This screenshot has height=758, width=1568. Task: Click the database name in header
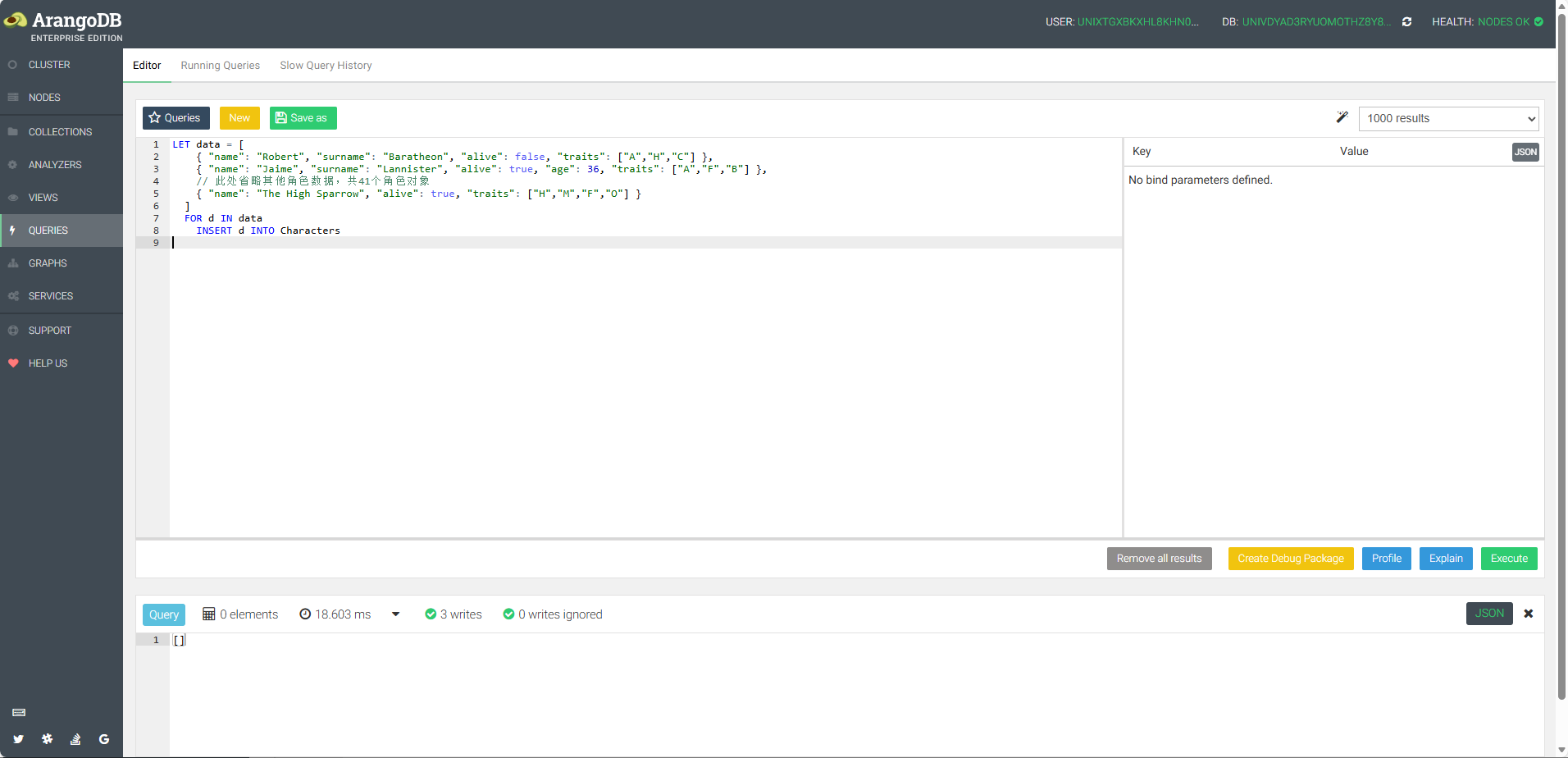(1316, 22)
